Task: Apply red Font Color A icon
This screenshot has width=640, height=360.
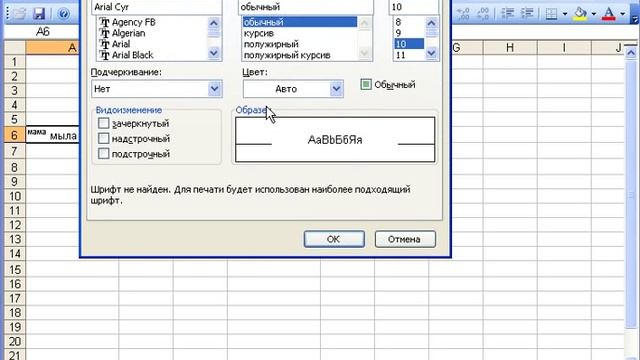Action: coord(609,13)
